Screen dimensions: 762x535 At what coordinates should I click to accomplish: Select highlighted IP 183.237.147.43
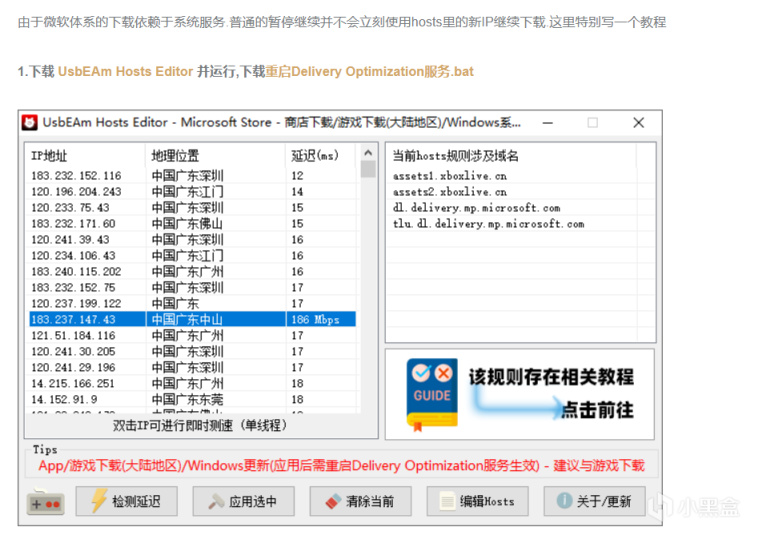coord(192,319)
